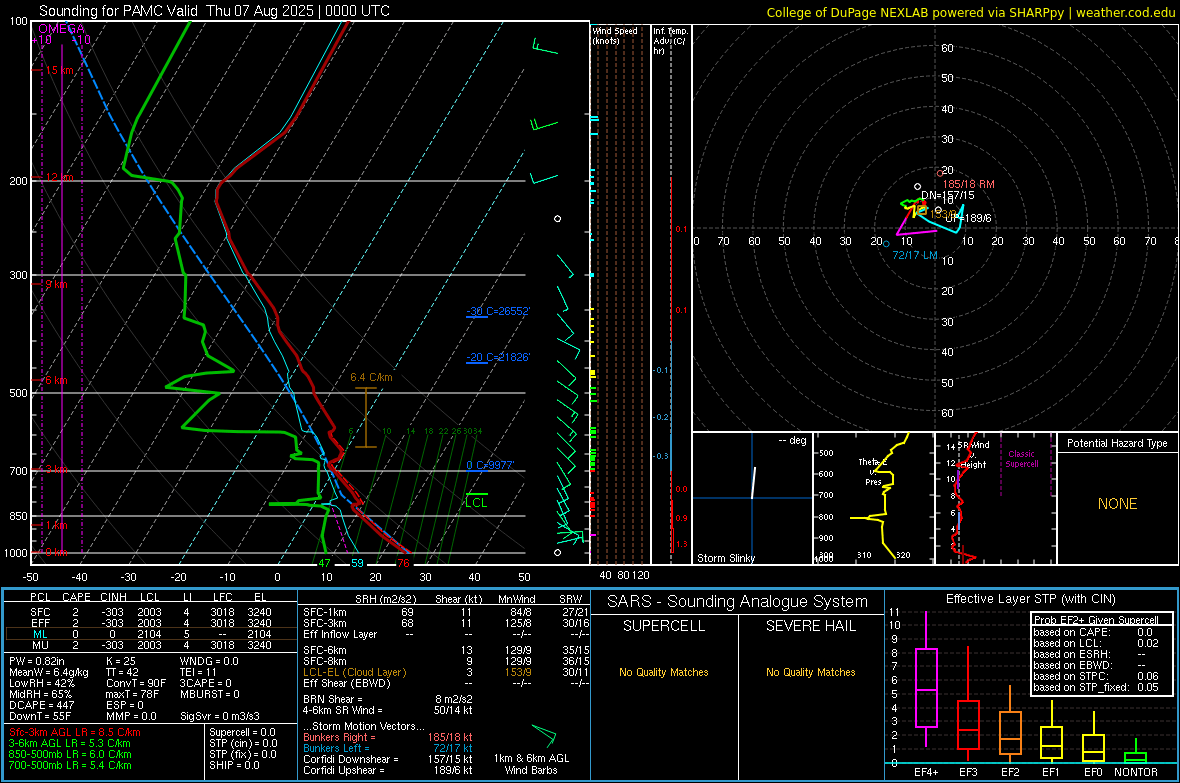
Task: Click the 15 km height marker
Action: (x=59, y=70)
